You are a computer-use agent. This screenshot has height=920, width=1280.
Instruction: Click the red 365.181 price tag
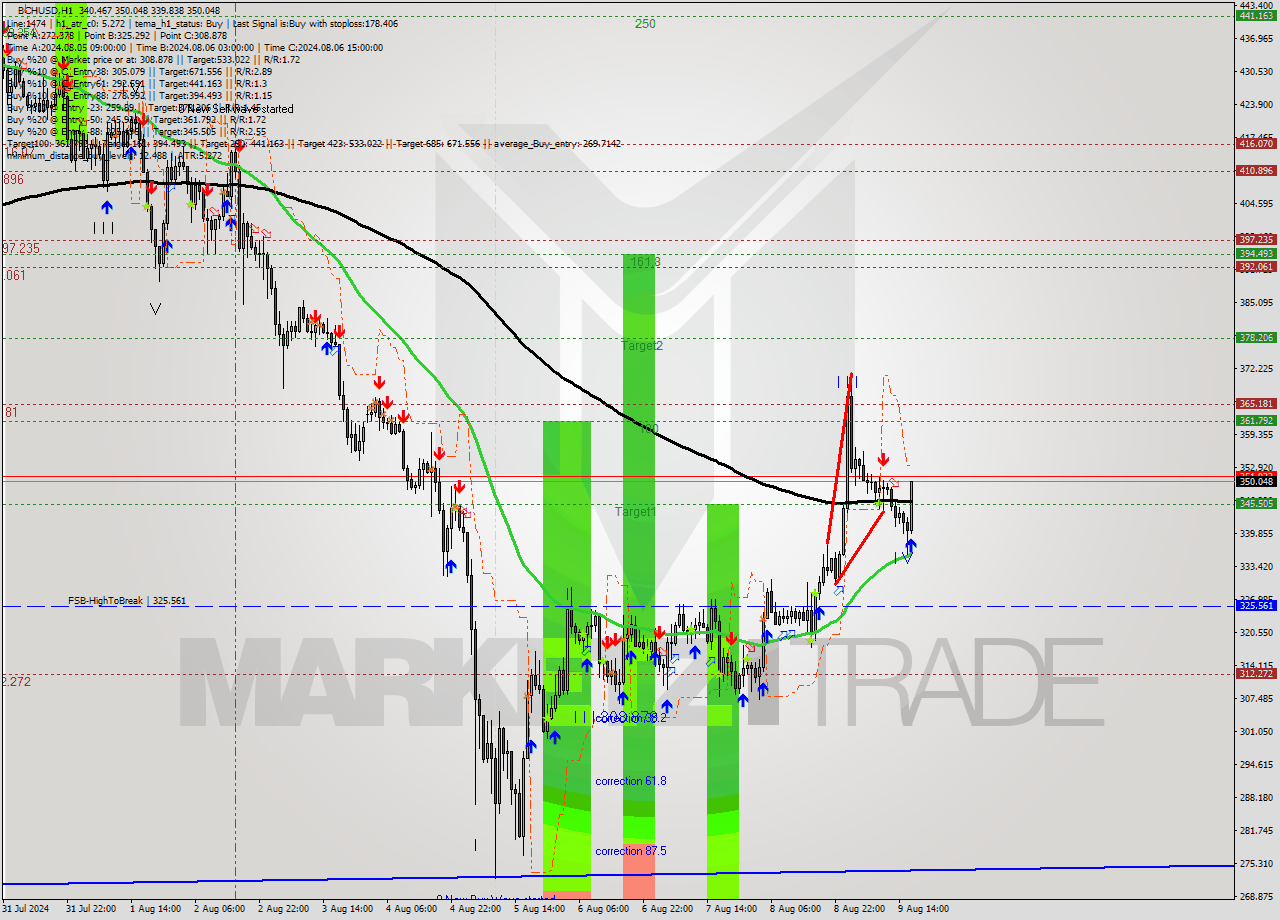1256,404
